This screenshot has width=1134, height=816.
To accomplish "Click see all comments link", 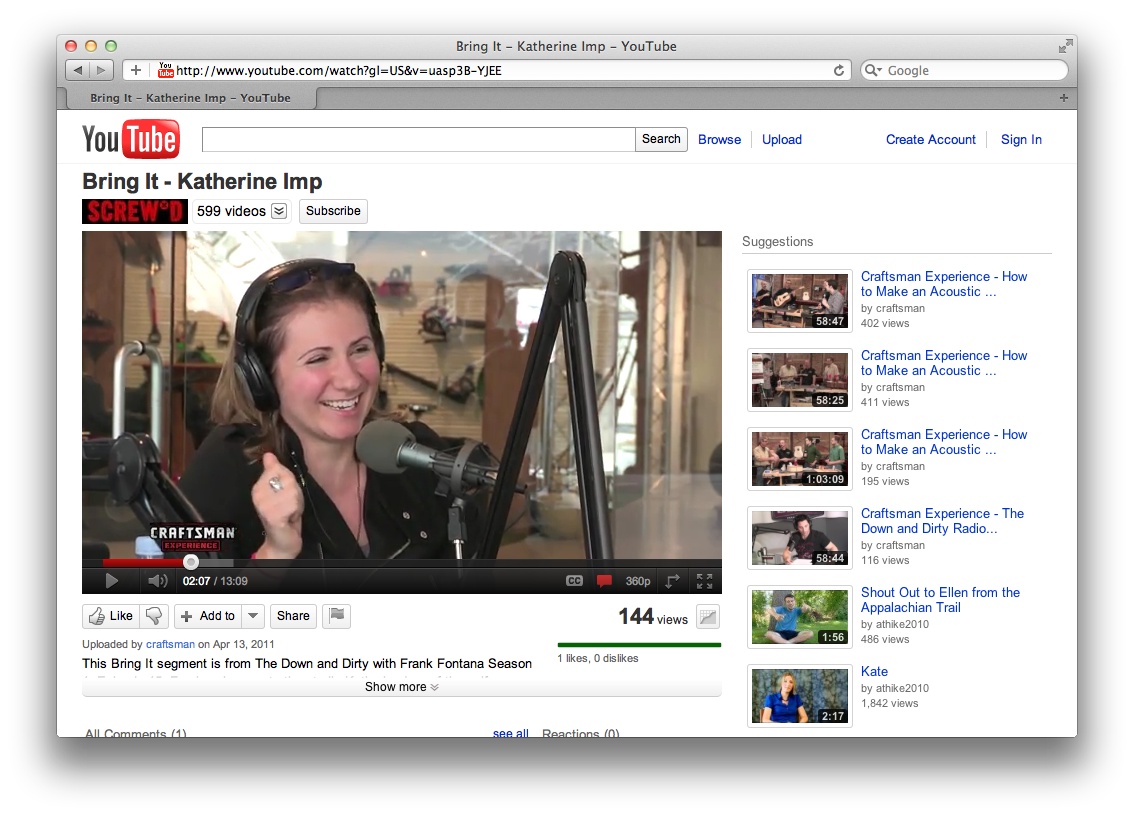I will click(511, 733).
